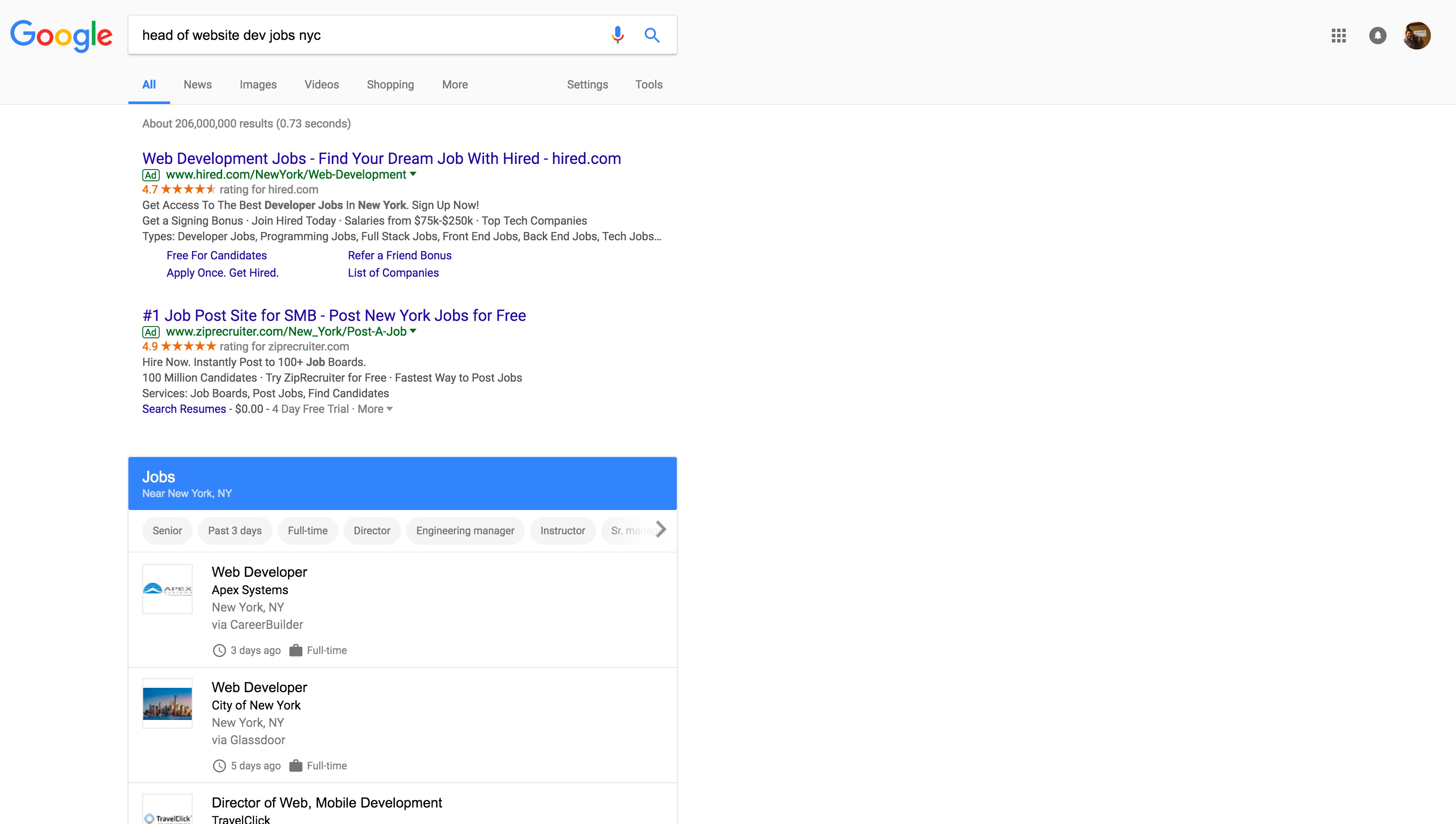Screen dimensions: 1456x824
Task: Switch to the News tab
Action: pyautogui.click(x=197, y=85)
